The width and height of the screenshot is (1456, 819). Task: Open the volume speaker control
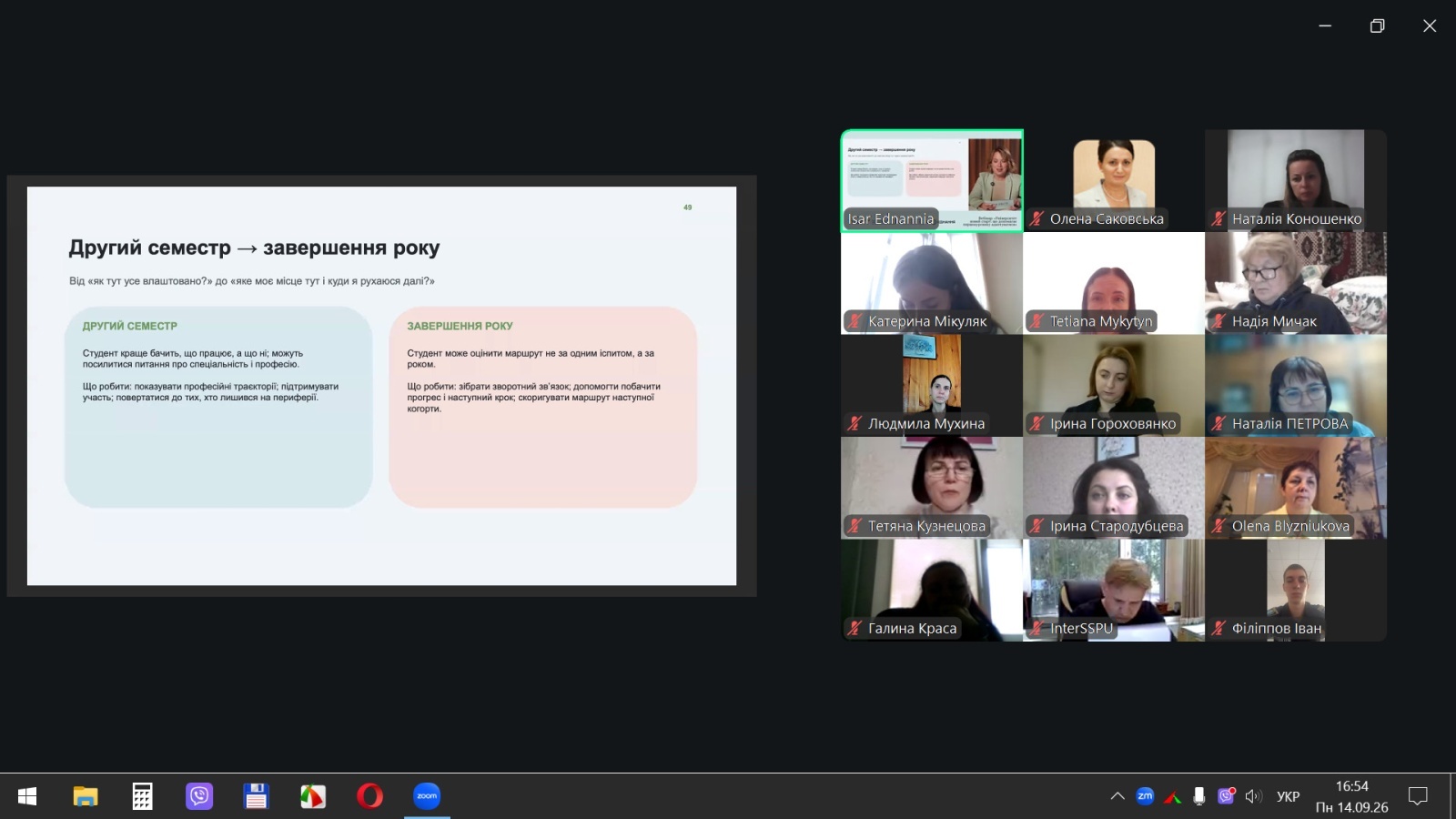coord(1254,796)
